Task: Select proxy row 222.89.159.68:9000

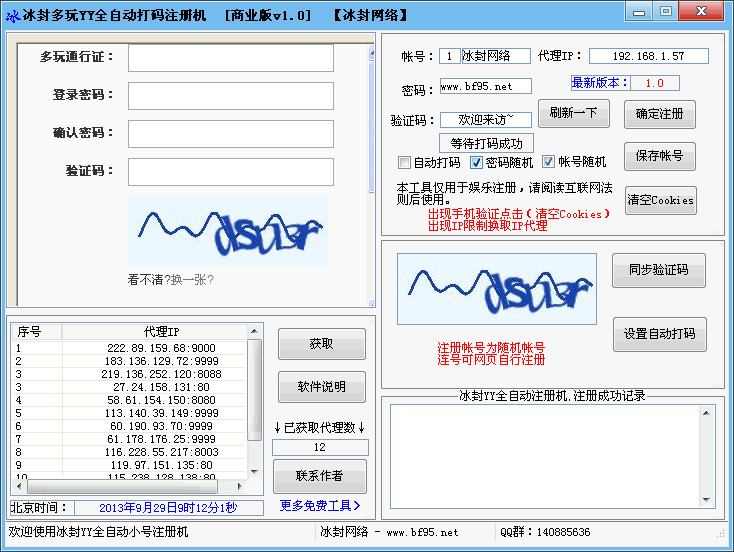Action: coord(129,348)
